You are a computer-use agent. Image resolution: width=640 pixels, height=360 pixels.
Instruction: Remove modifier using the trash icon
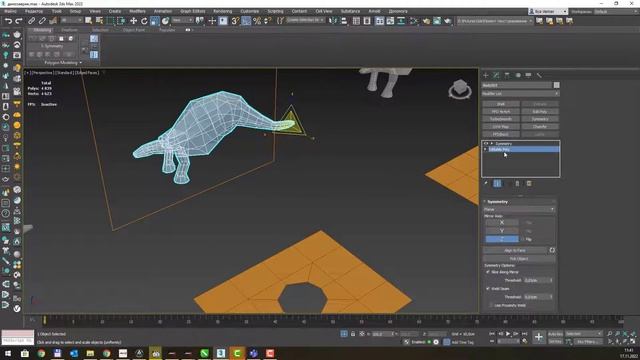(517, 184)
